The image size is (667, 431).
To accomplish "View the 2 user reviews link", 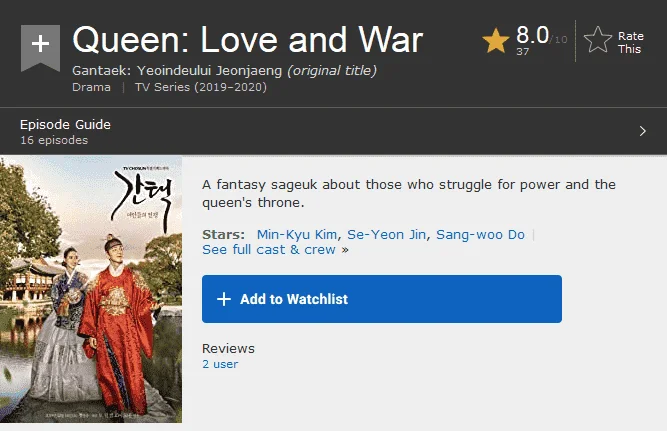I will [x=220, y=364].
